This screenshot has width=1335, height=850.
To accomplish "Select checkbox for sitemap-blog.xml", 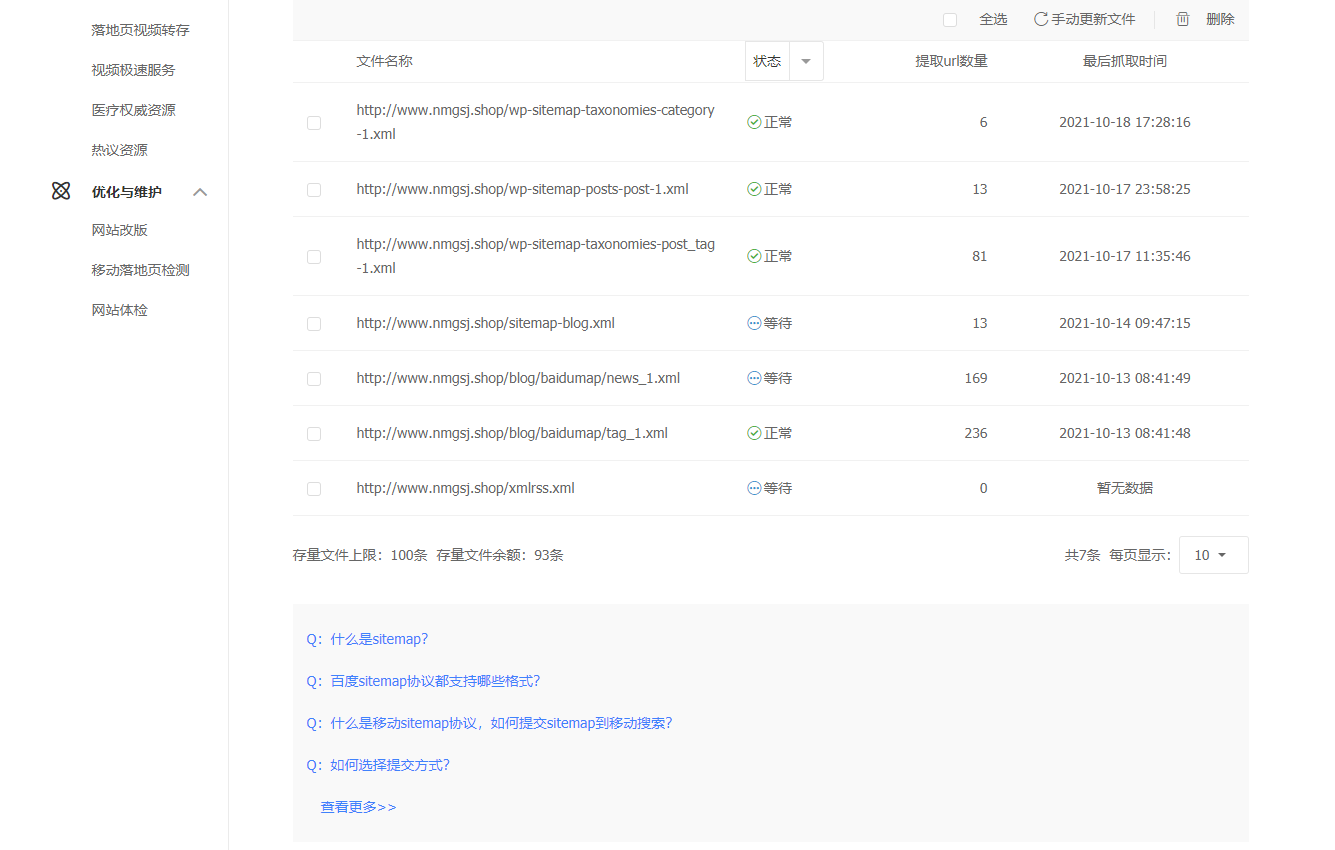I will pyautogui.click(x=314, y=324).
